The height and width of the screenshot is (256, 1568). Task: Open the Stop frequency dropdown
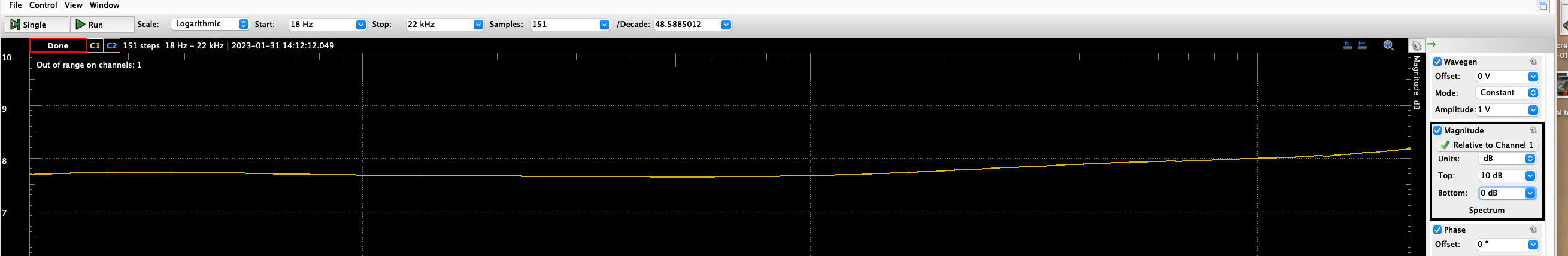(x=478, y=25)
